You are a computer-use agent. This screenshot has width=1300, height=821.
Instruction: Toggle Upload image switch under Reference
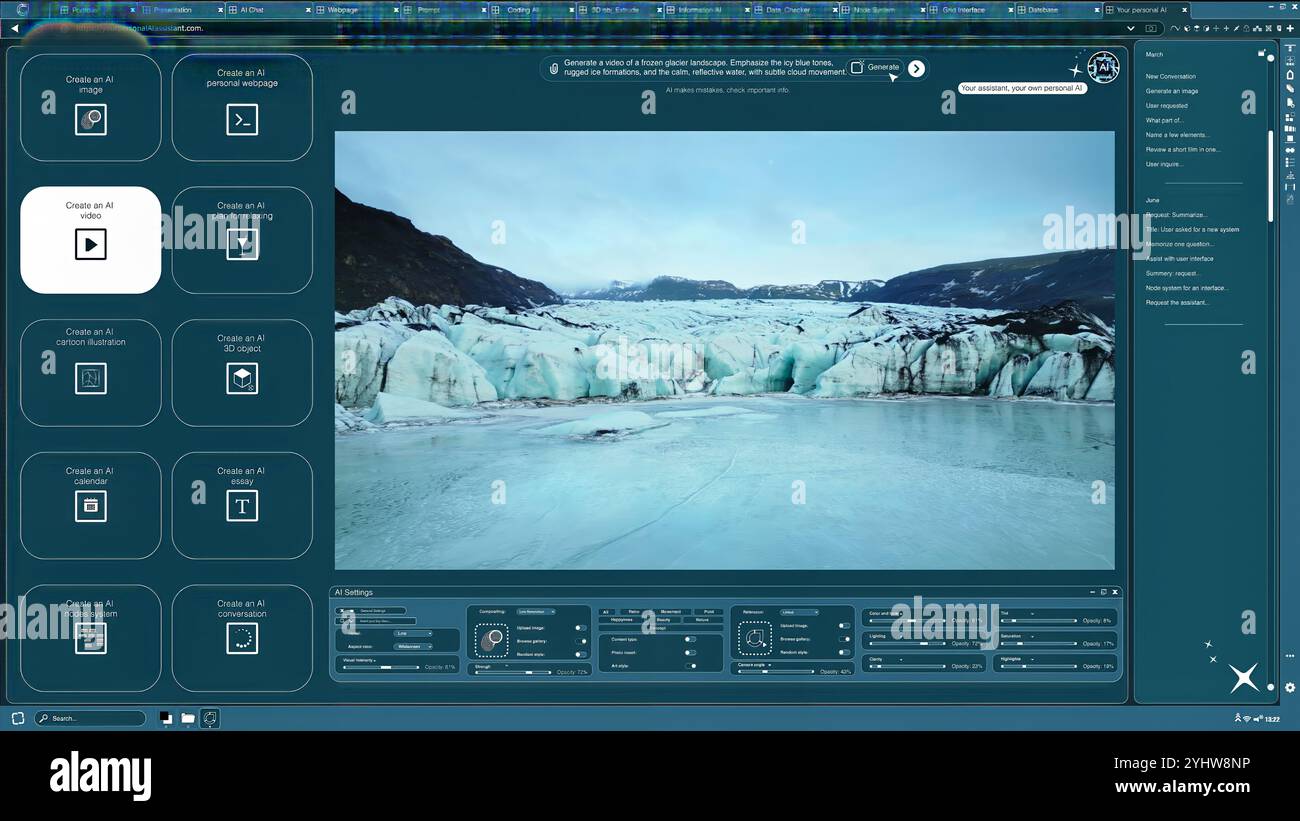(844, 625)
